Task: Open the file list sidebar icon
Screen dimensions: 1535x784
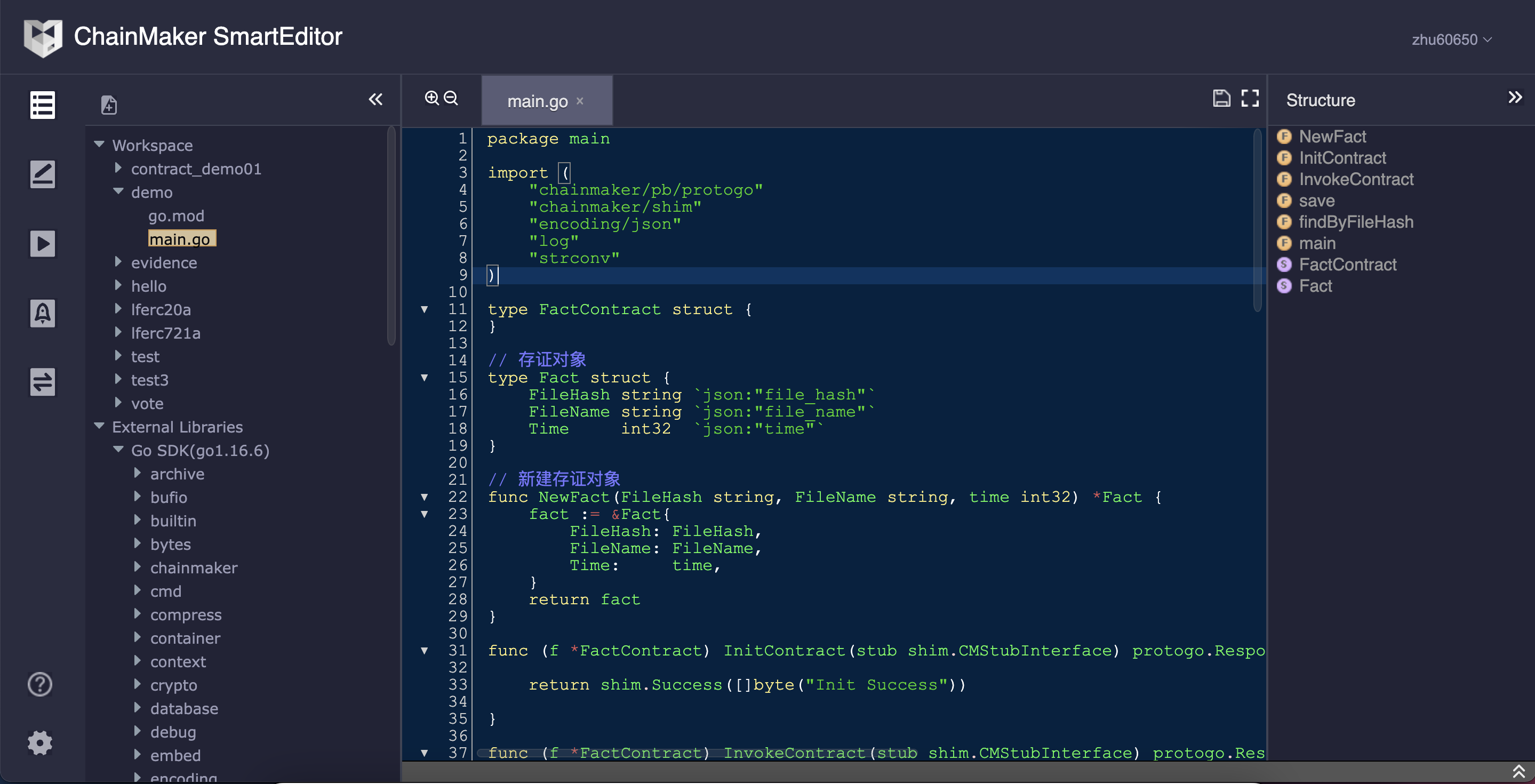Action: 42,106
